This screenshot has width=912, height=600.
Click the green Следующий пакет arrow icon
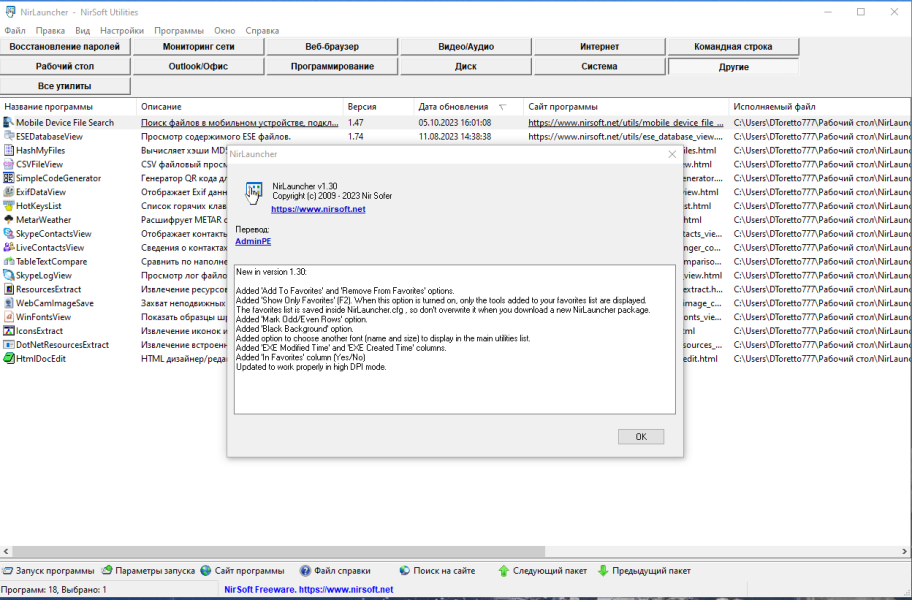[504, 571]
